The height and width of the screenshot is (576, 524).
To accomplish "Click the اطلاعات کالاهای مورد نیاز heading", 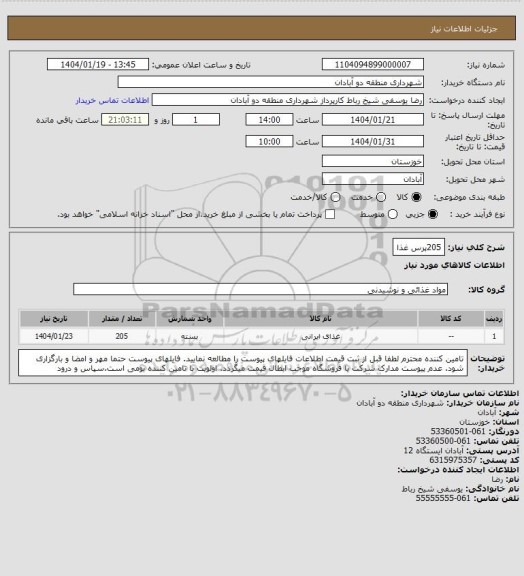I will point(454,265).
